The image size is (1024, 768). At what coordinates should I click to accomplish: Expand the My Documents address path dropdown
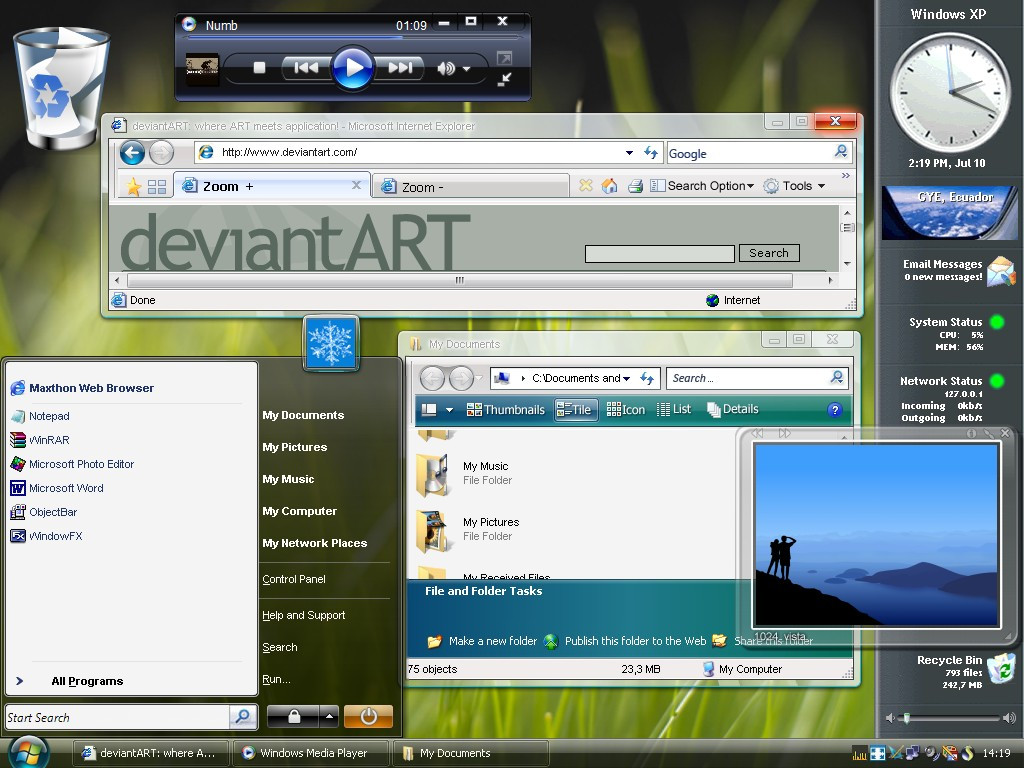pos(626,379)
